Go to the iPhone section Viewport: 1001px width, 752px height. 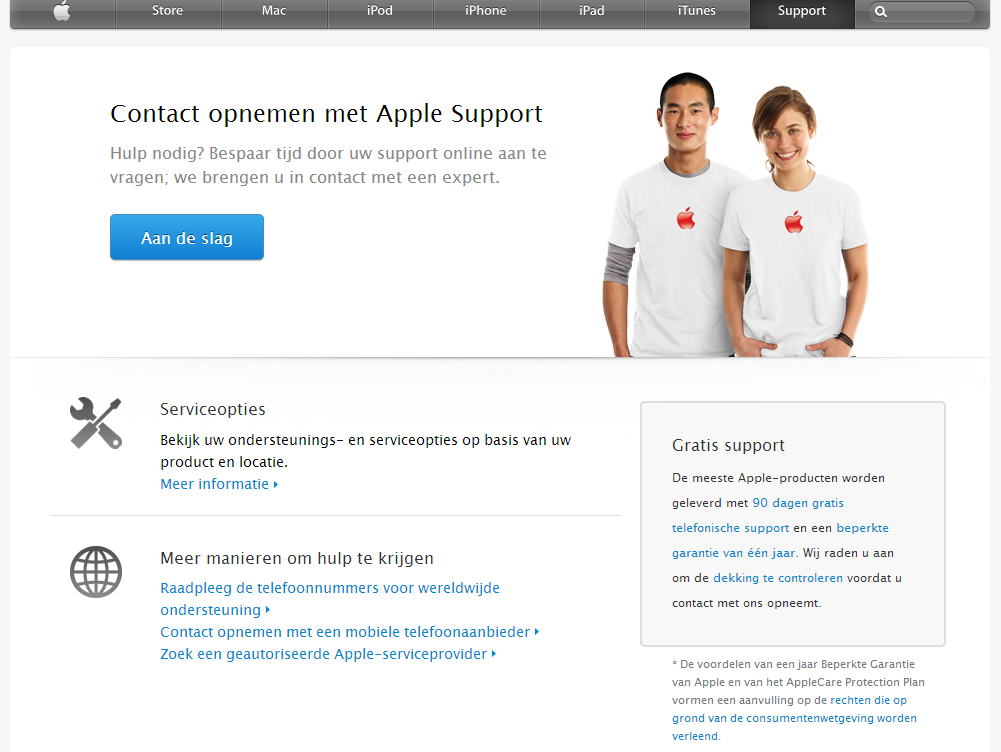tap(486, 11)
